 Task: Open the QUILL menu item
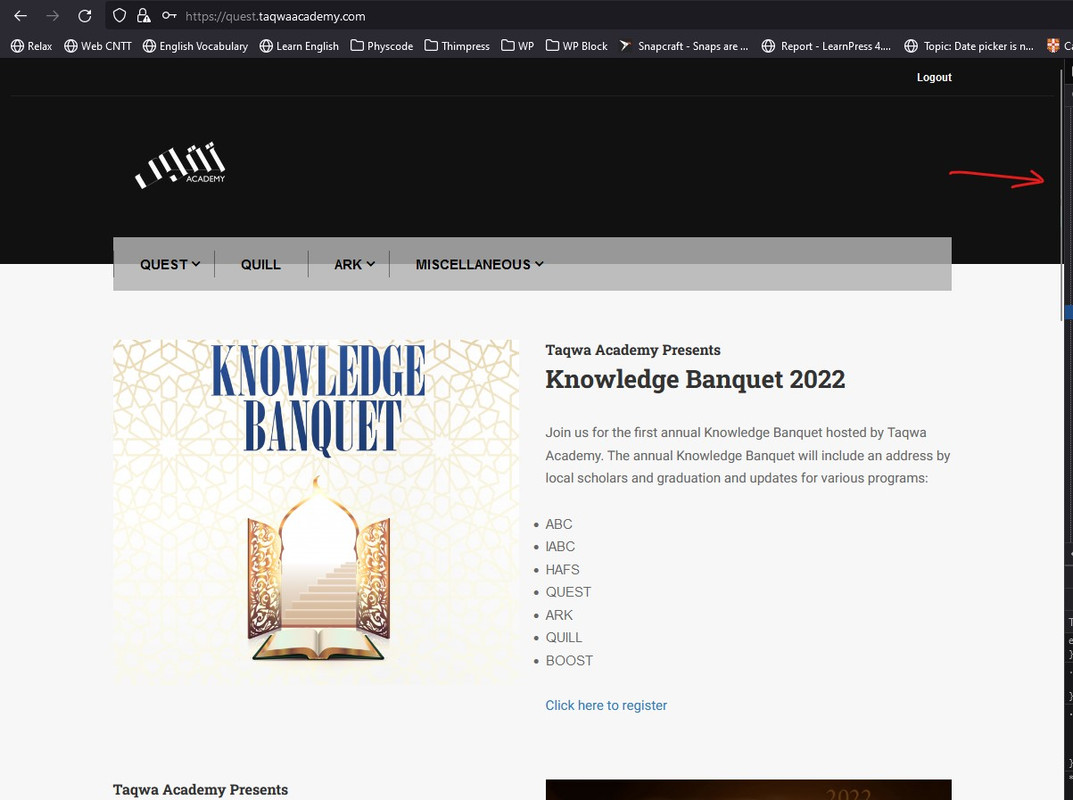(x=261, y=264)
